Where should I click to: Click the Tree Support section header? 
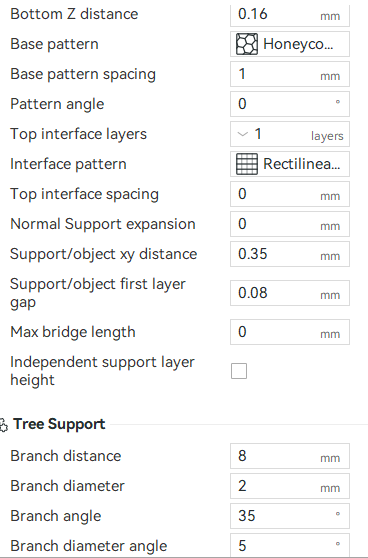pos(59,424)
